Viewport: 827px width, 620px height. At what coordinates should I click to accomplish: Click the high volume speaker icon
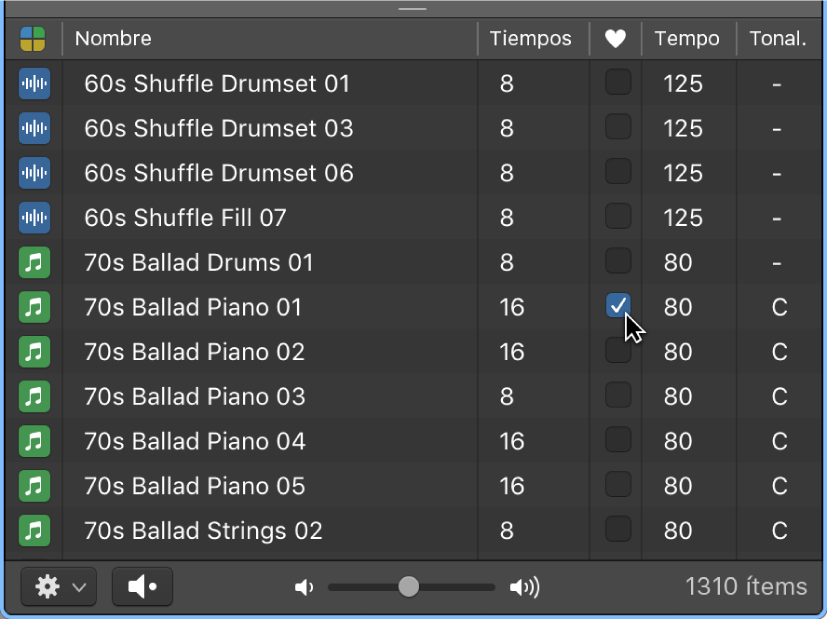[x=524, y=587]
